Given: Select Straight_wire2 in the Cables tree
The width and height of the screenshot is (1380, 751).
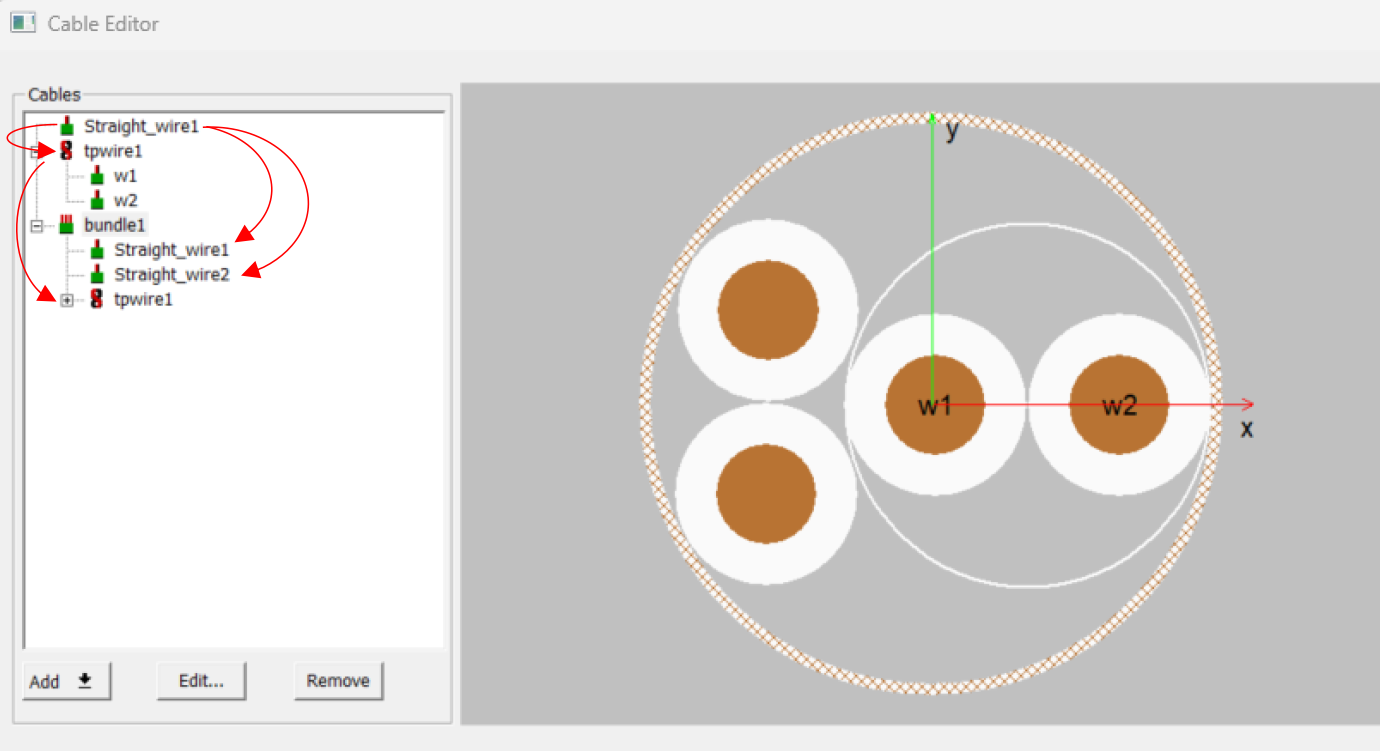Looking at the screenshot, I should [x=170, y=274].
